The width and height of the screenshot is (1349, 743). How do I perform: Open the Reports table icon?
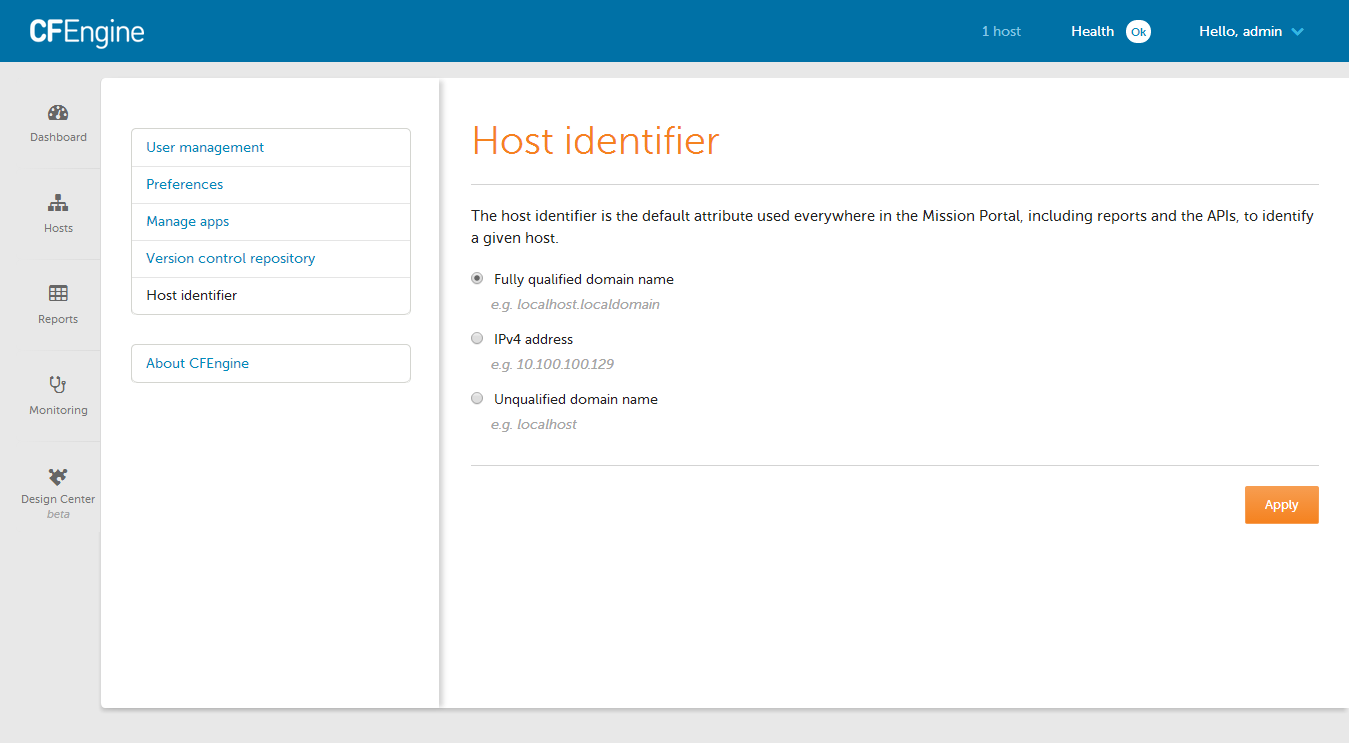pos(58,294)
